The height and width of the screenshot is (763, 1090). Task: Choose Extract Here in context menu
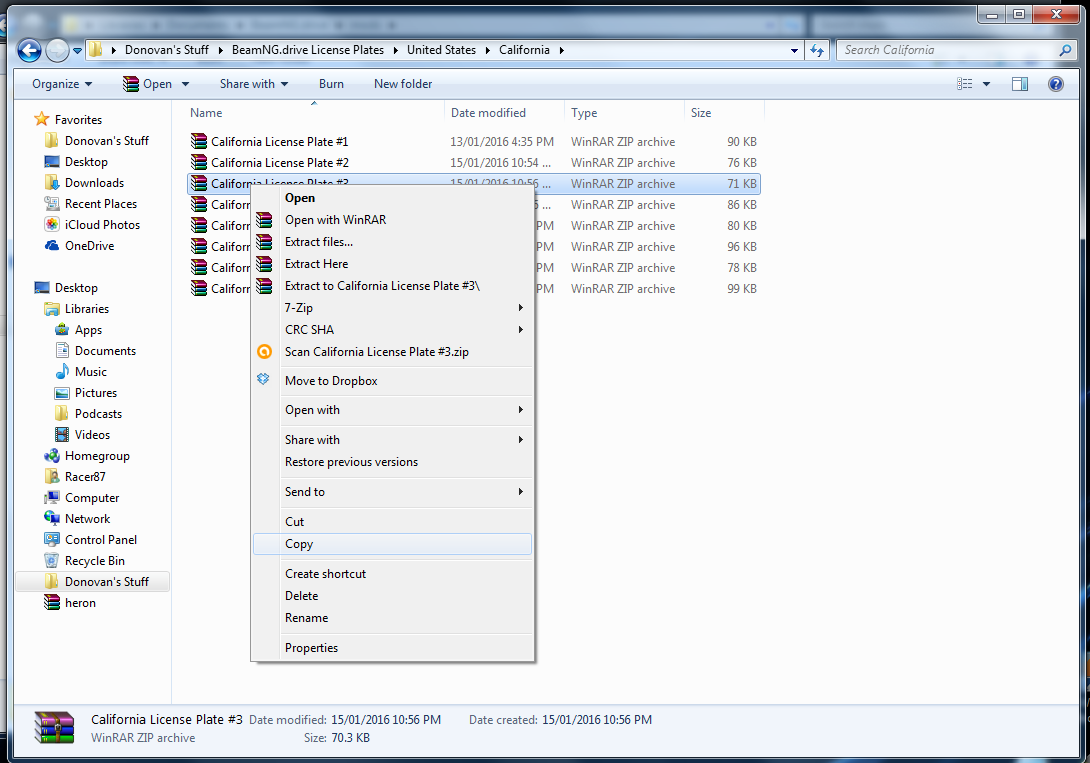point(393,264)
